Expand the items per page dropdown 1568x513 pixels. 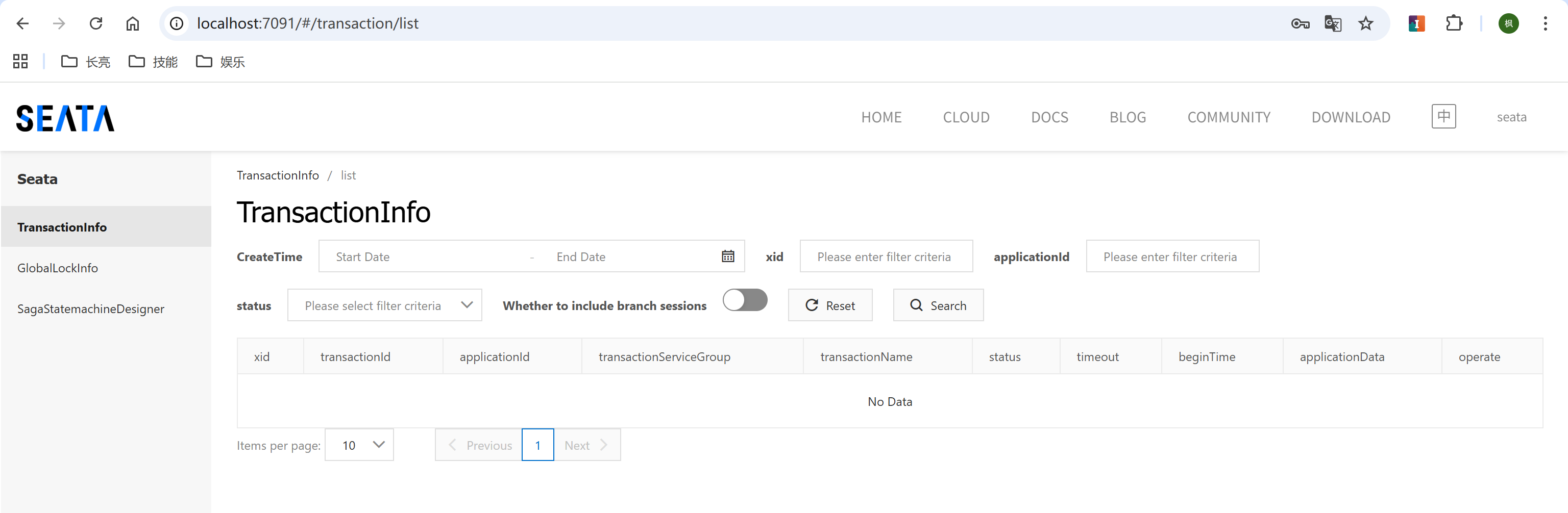[359, 445]
